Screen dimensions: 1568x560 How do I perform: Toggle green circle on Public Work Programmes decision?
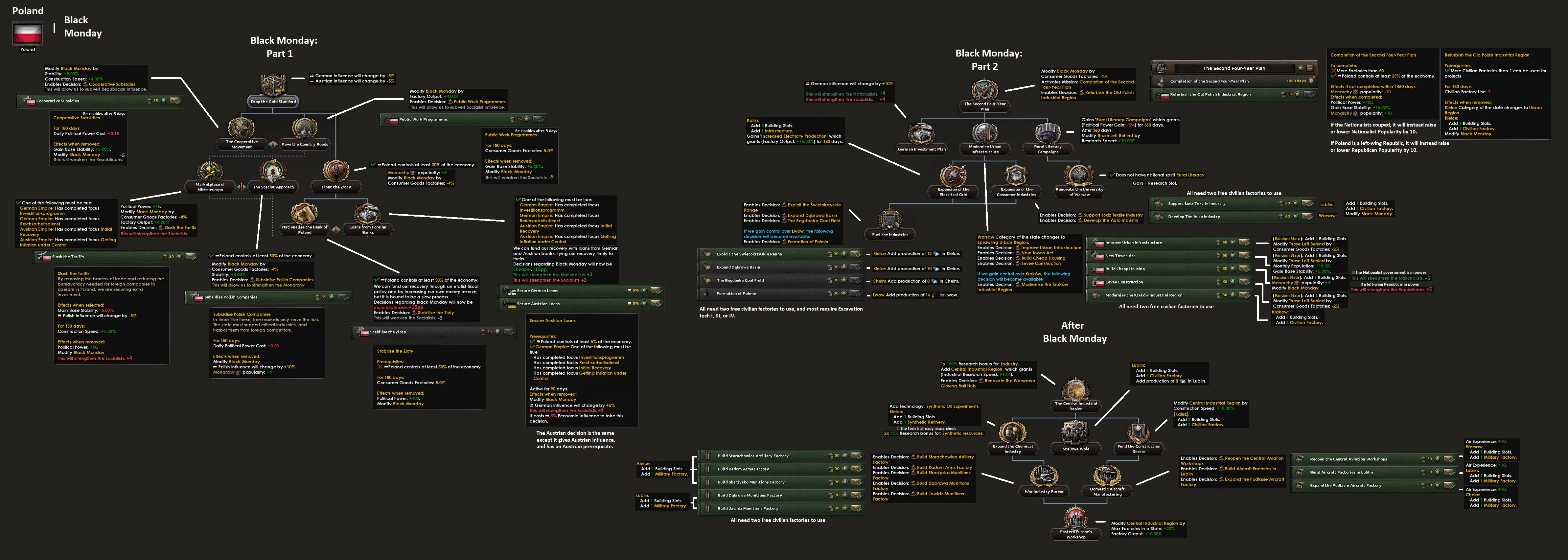pyautogui.click(x=526, y=119)
